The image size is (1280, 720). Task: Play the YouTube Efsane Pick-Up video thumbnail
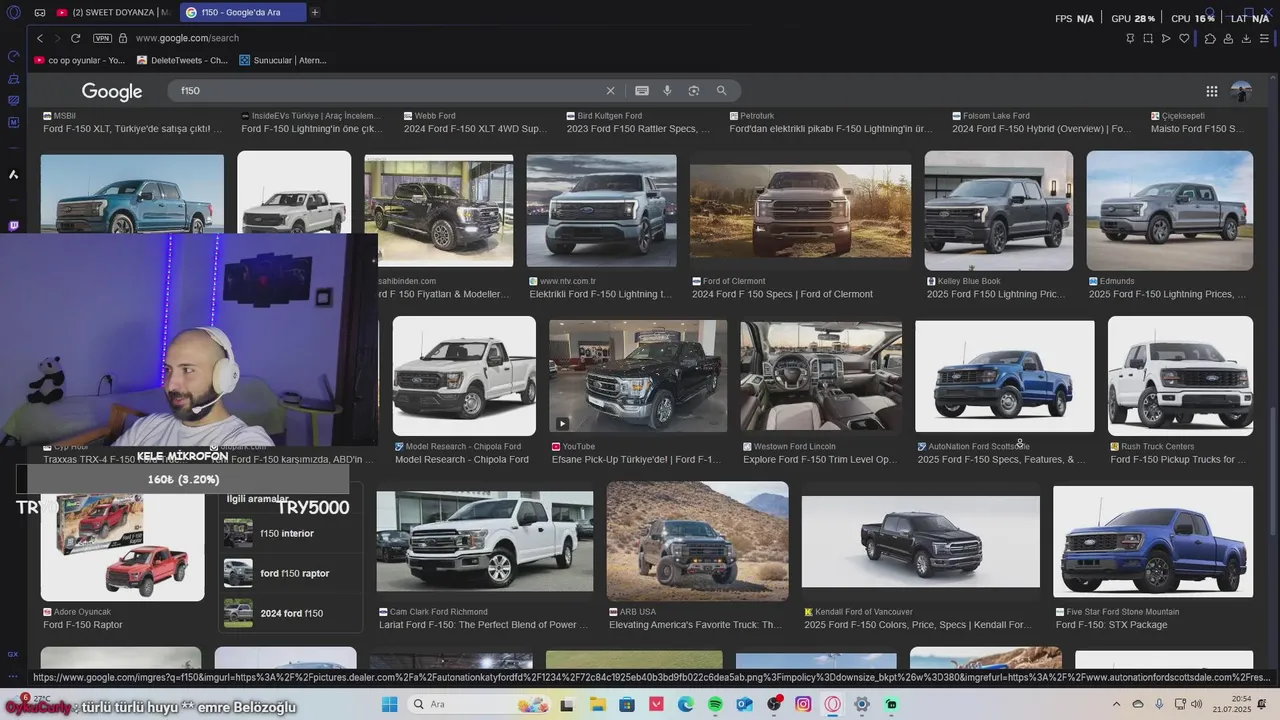pos(638,376)
